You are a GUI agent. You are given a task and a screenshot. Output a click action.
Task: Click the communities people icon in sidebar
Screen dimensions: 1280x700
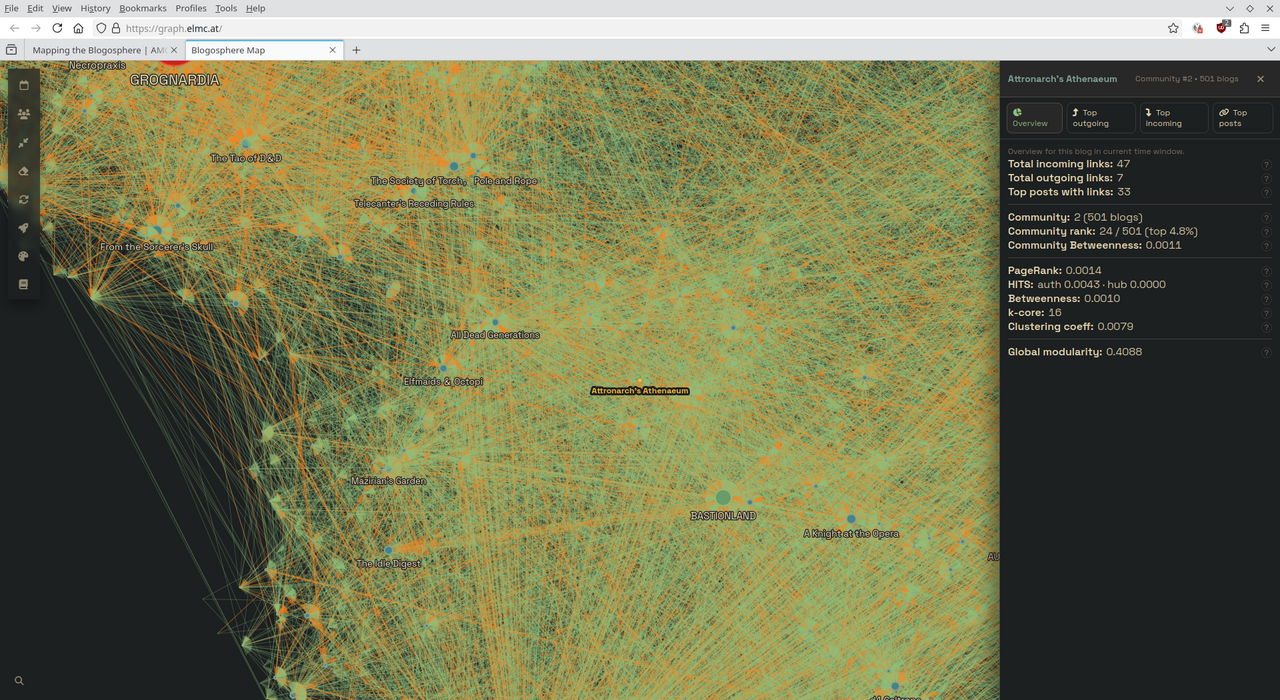(24, 114)
